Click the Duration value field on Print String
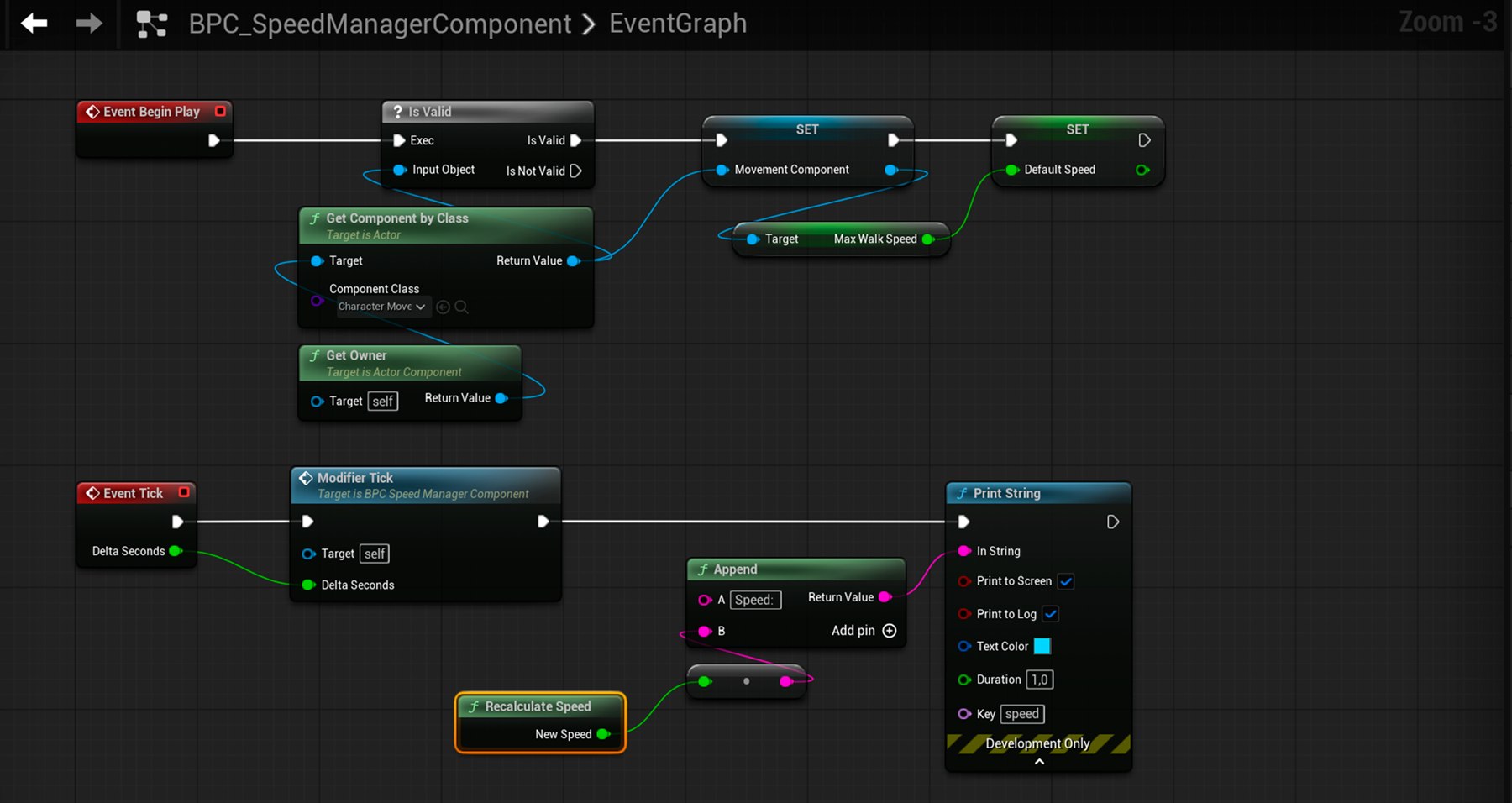The width and height of the screenshot is (1512, 803). [1040, 680]
